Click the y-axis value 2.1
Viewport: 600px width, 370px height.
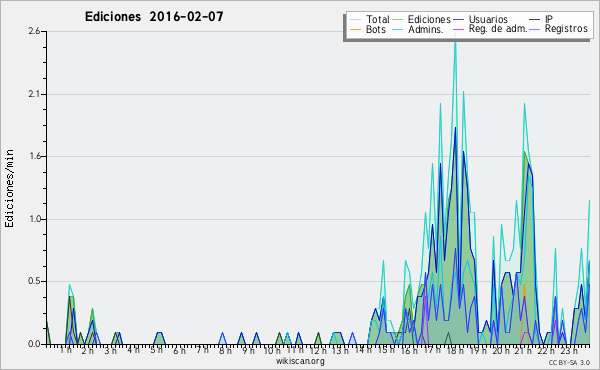[x=34, y=94]
